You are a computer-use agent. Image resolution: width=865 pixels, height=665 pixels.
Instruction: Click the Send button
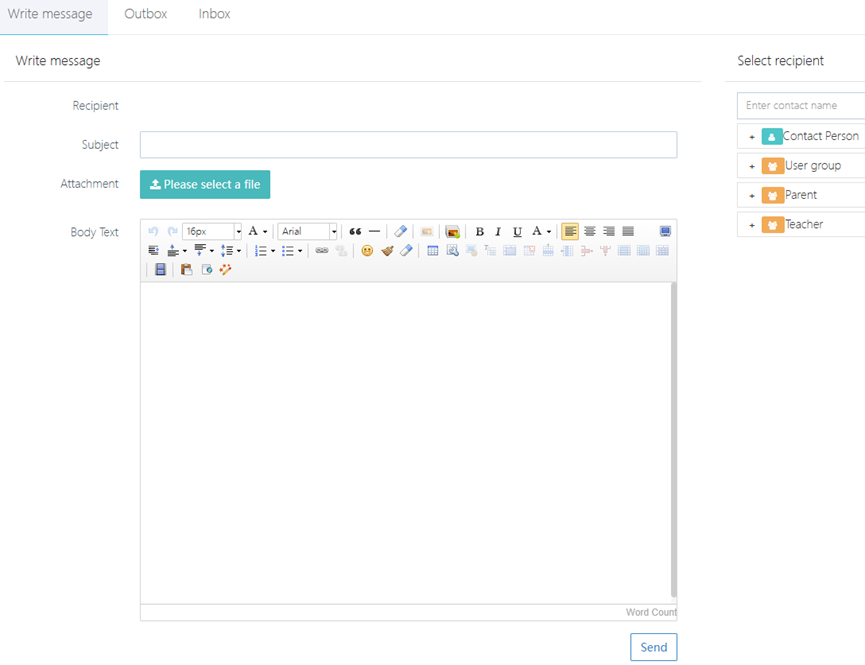(x=653, y=647)
